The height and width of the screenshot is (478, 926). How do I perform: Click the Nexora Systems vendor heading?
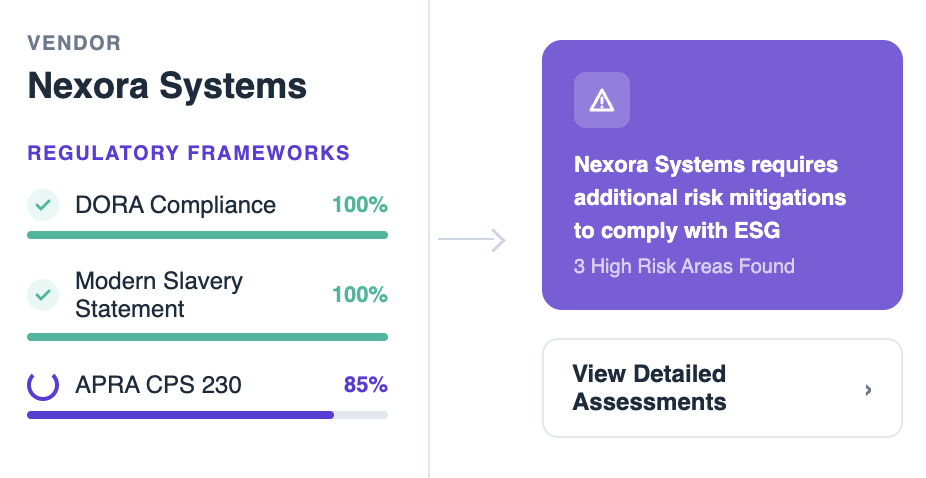[167, 86]
